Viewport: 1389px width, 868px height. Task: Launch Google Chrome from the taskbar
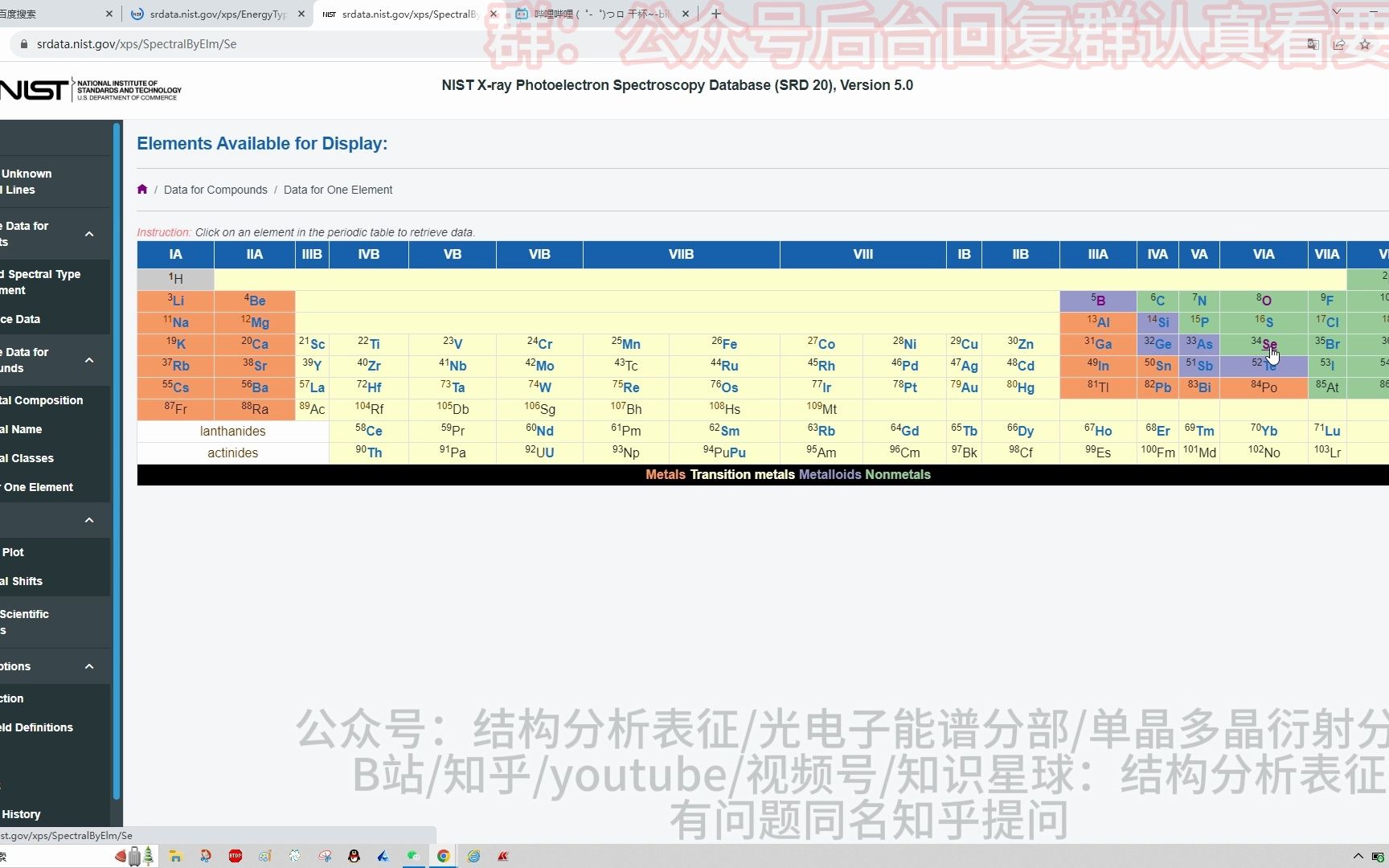(443, 856)
